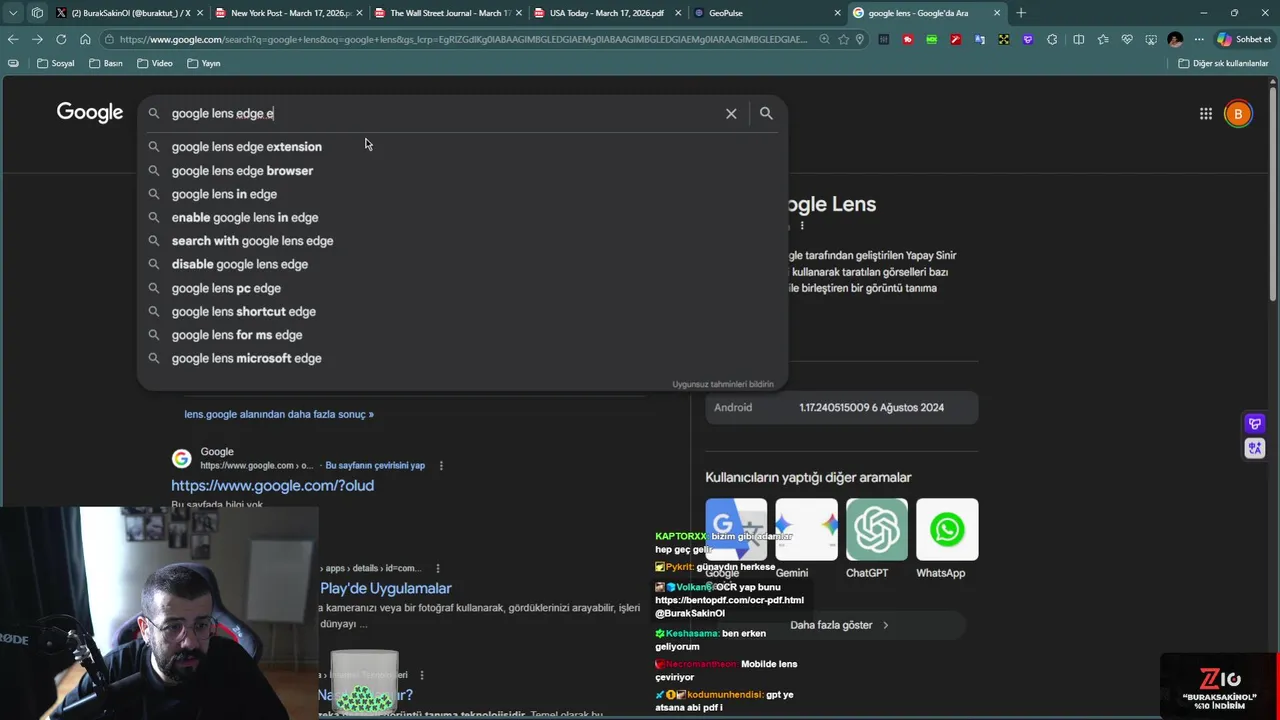
Task: Select suggestion 'google lens for ms edge'
Action: (462, 335)
